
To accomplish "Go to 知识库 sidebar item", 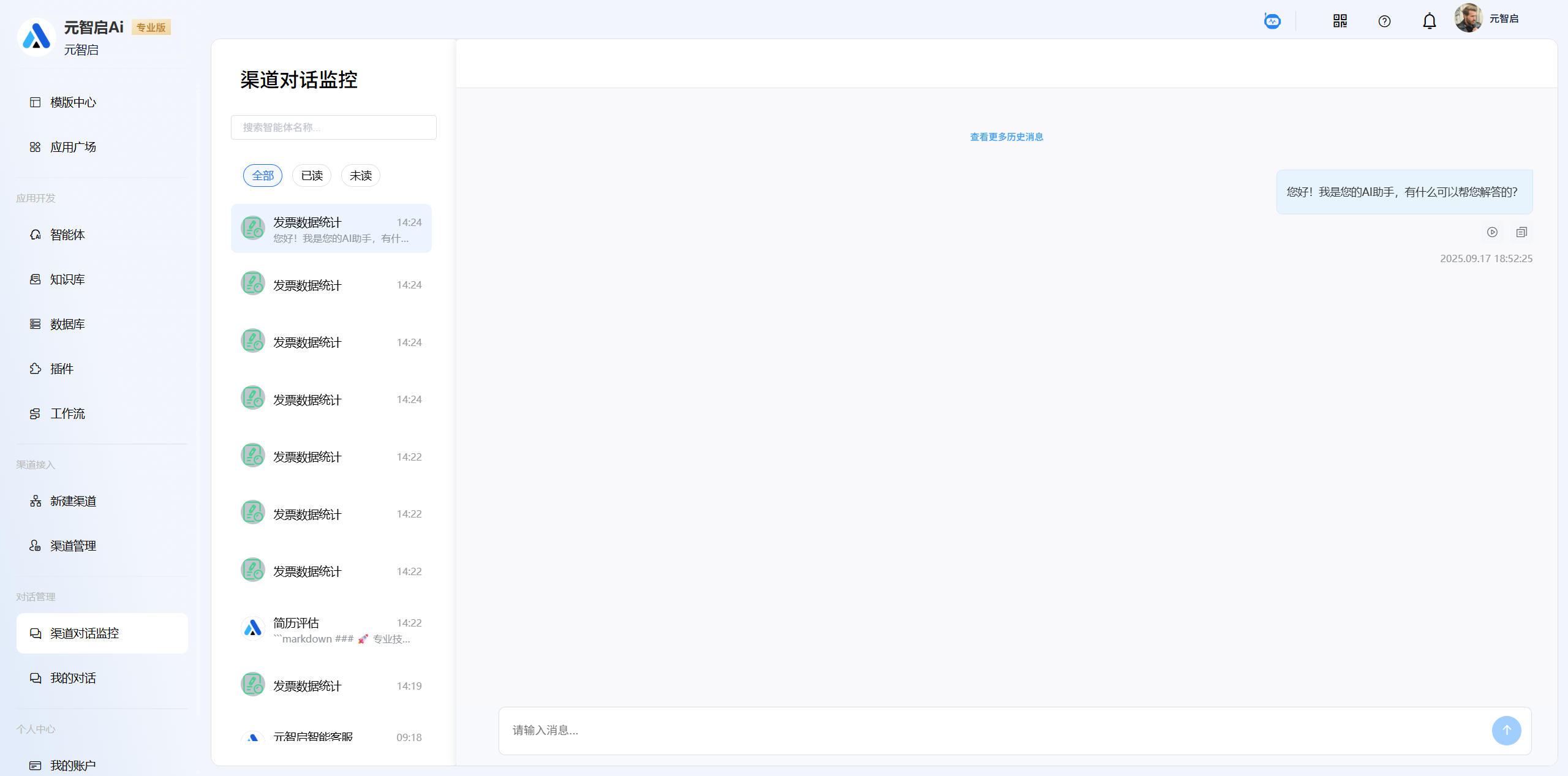I will 67,279.
